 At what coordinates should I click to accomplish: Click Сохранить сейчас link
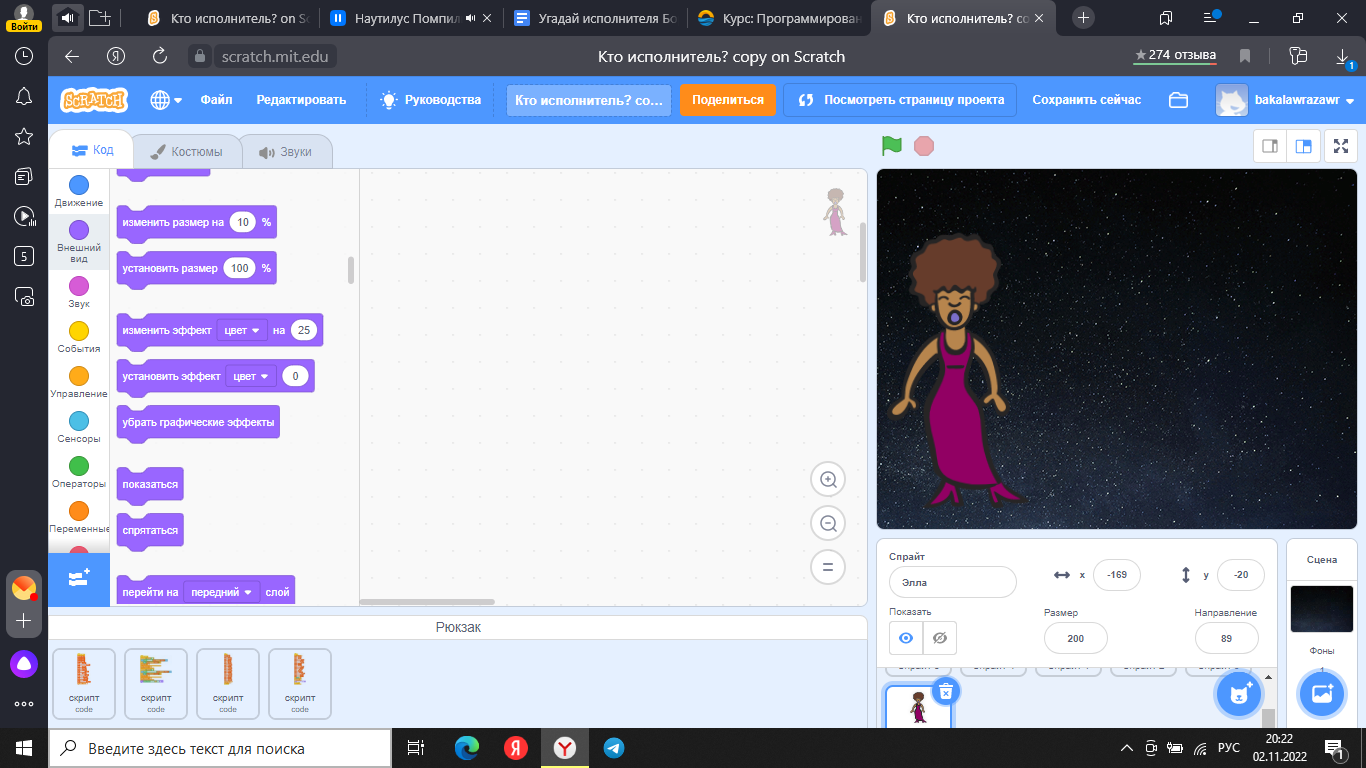1086,100
